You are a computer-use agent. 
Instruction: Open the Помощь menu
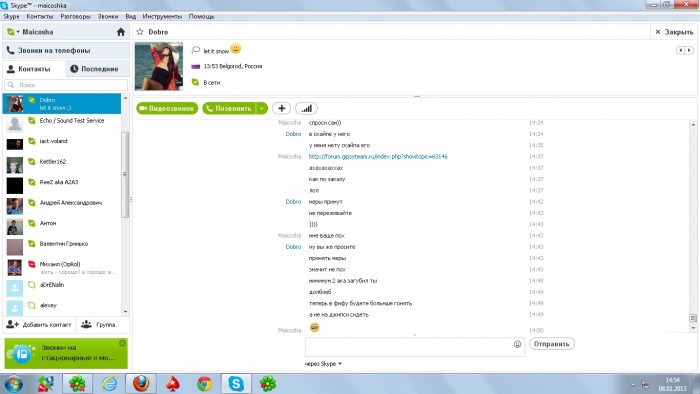201,17
